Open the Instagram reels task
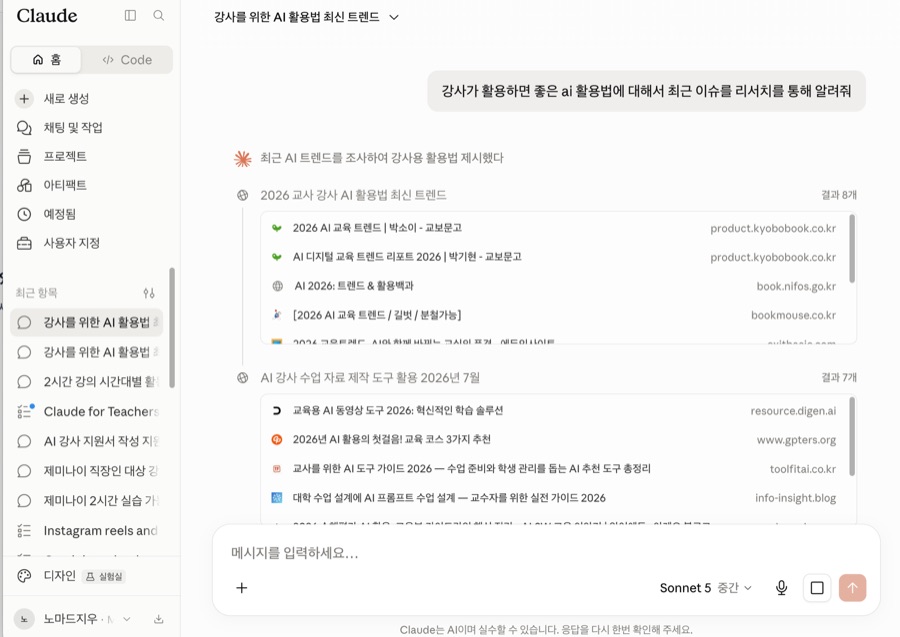The image size is (900, 637). 87,530
